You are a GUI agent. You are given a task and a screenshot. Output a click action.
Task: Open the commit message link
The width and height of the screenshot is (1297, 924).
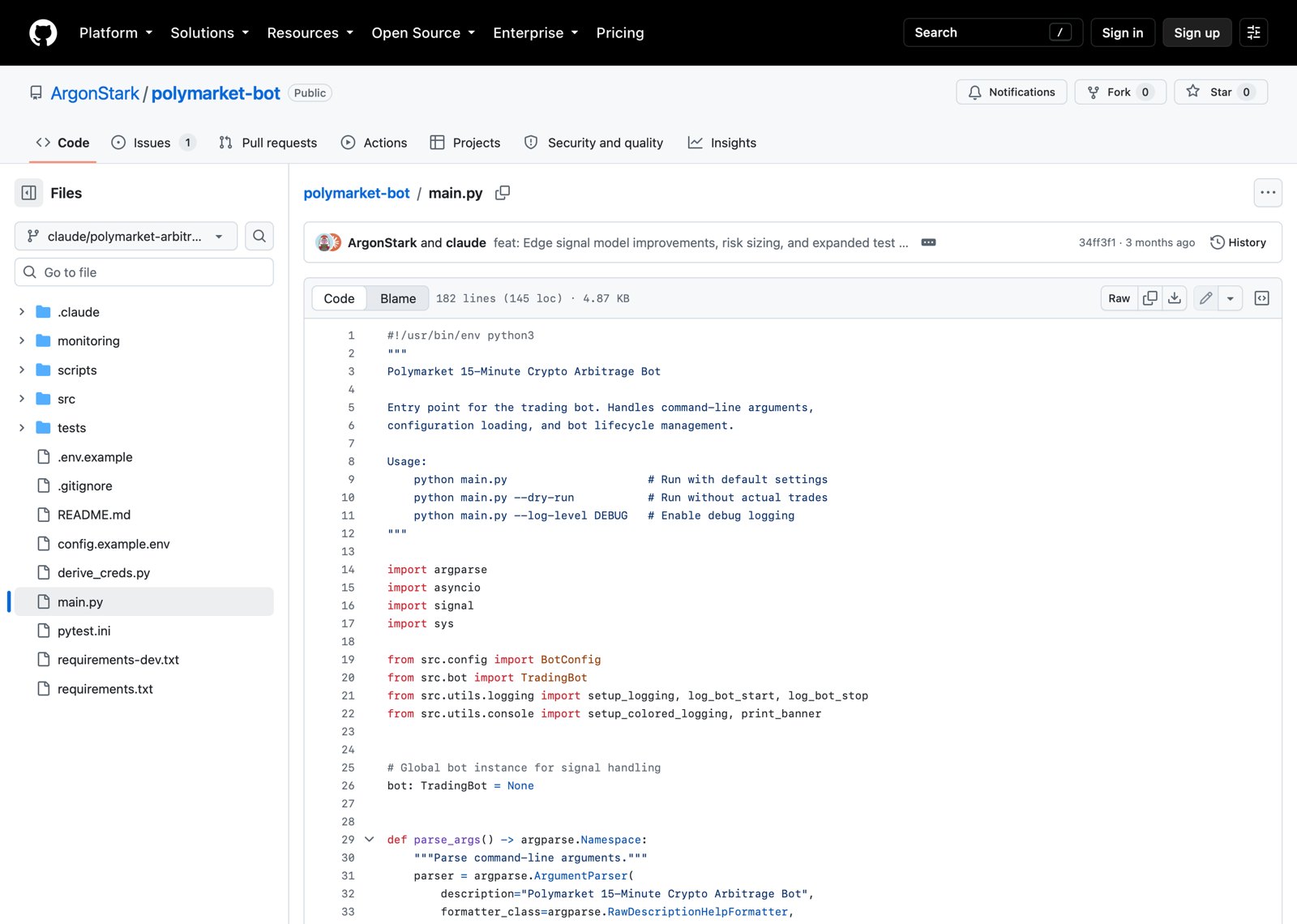[x=700, y=242]
